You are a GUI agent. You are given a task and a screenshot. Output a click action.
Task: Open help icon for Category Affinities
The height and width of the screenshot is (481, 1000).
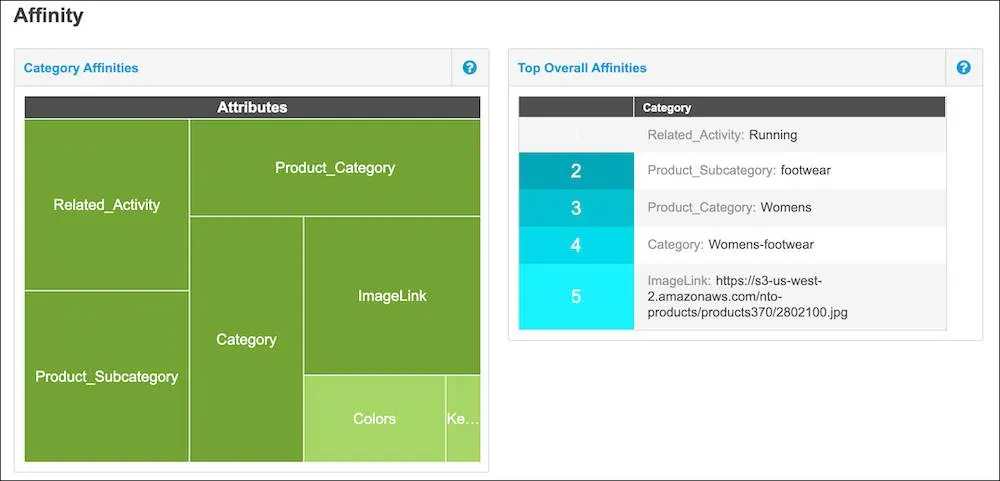(469, 68)
